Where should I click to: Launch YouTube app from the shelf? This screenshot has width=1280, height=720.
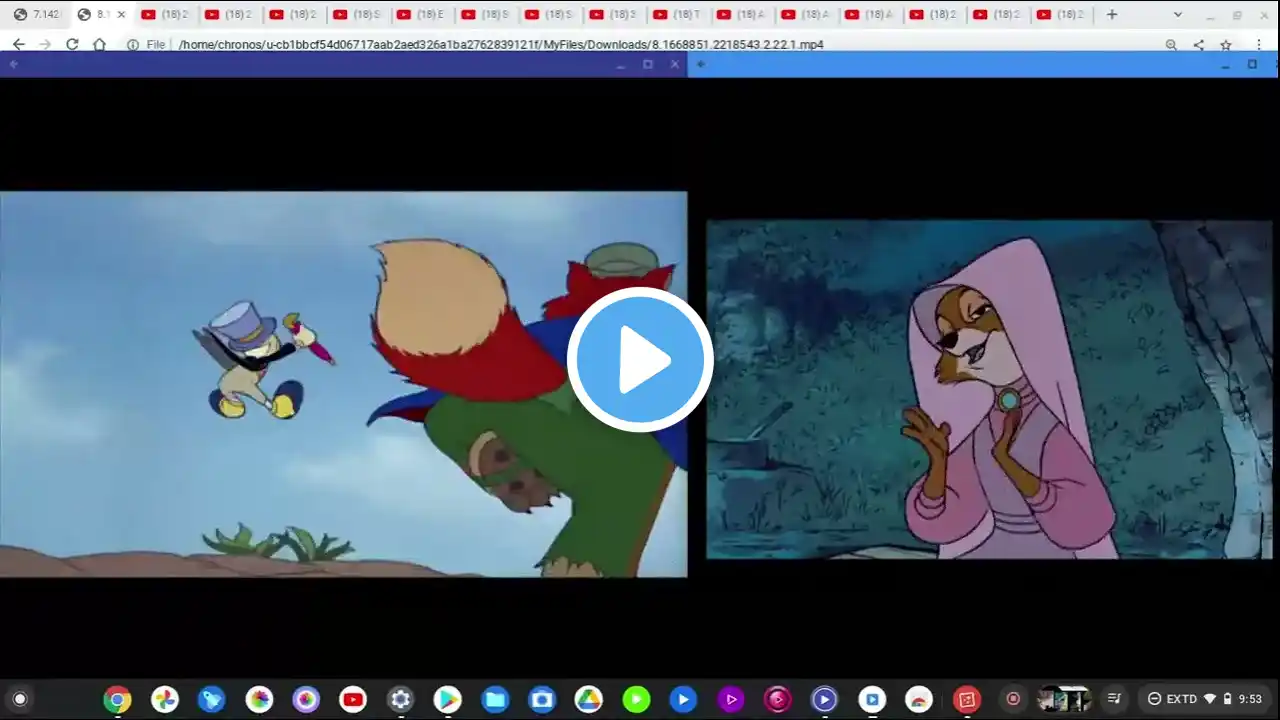point(353,699)
